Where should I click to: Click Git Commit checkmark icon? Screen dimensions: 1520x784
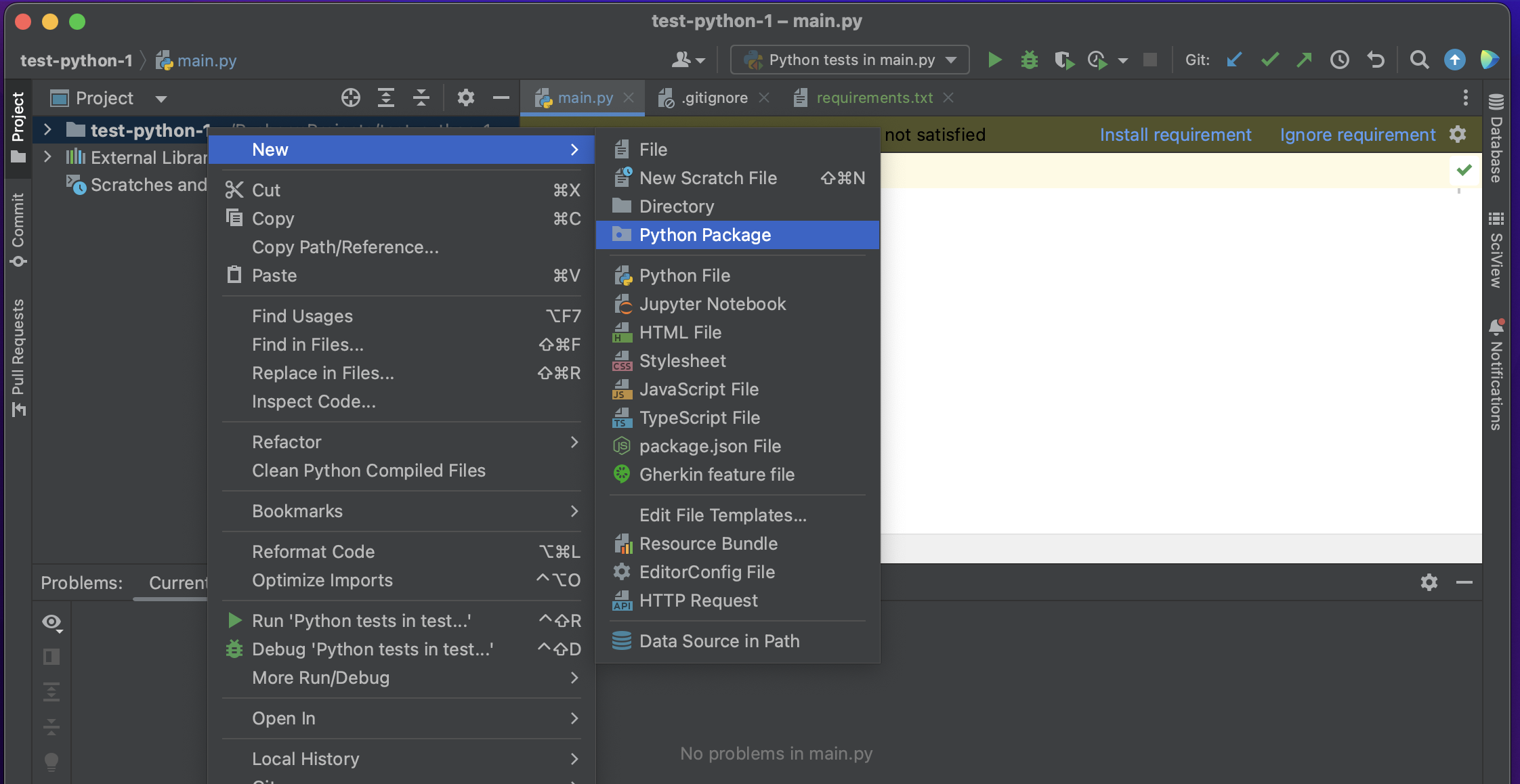1269,60
